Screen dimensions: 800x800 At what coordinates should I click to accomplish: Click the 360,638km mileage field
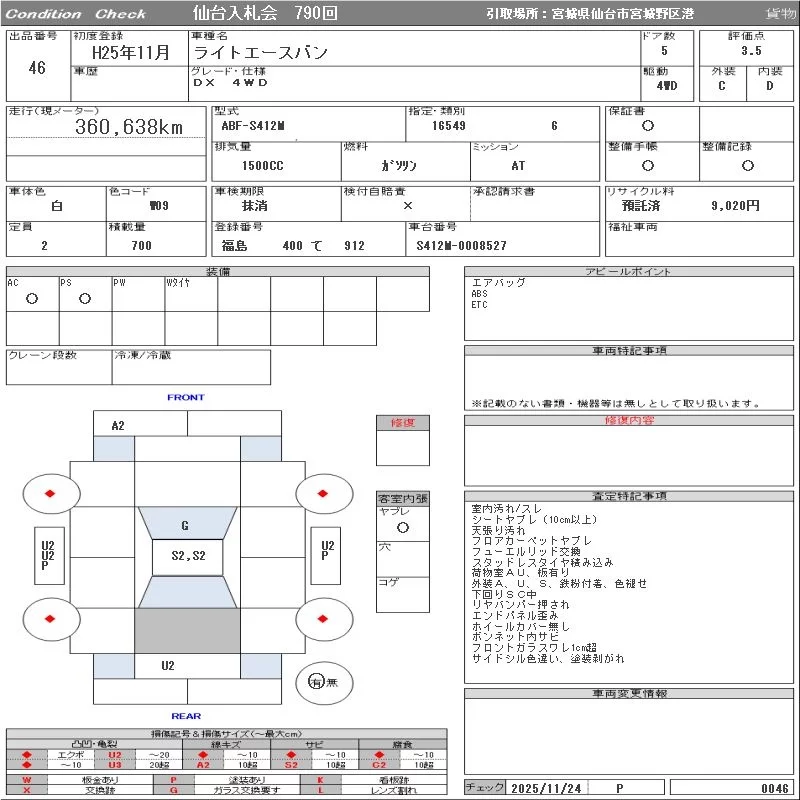tap(128, 128)
